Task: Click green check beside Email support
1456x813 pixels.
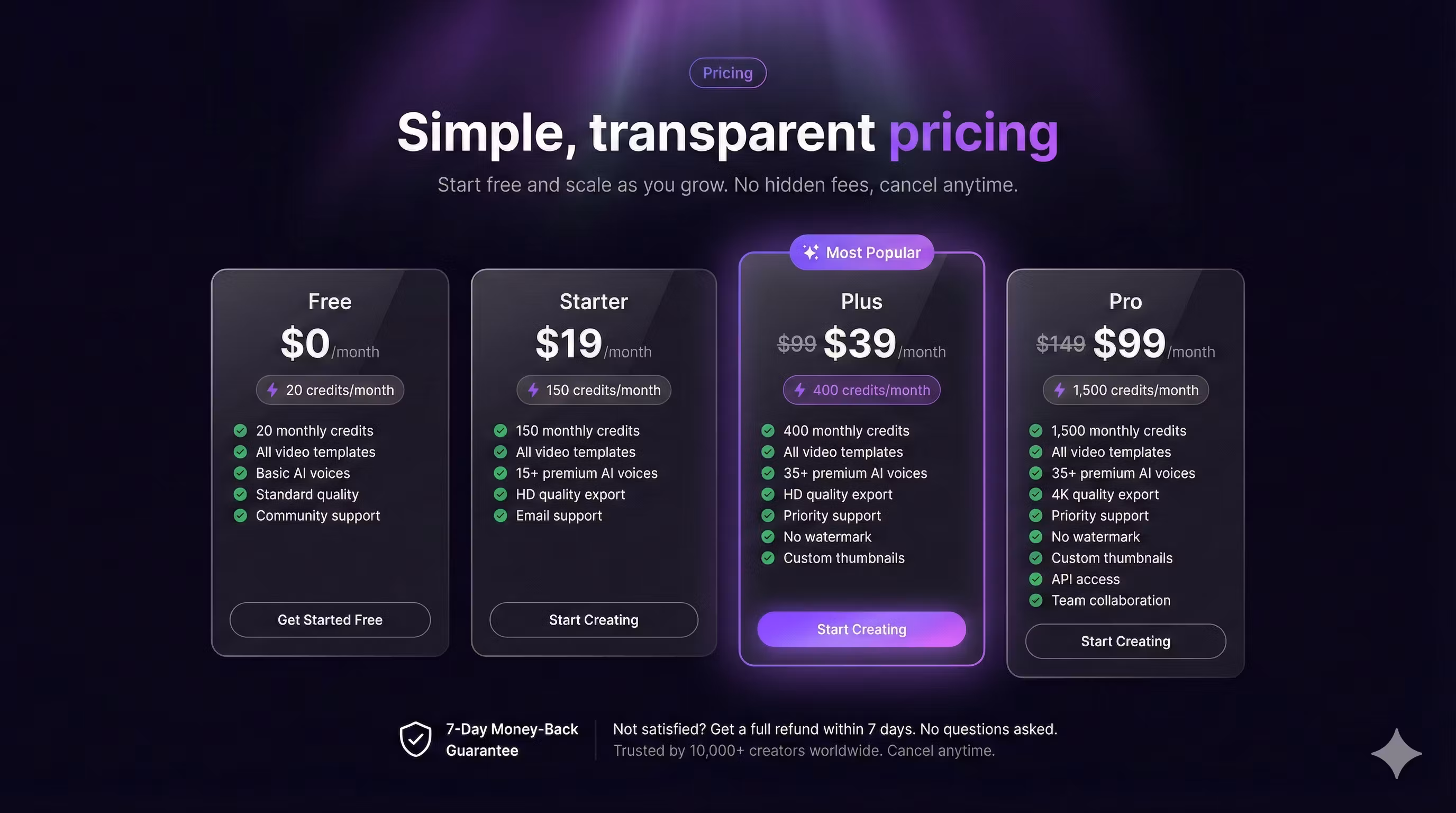Action: [x=500, y=516]
